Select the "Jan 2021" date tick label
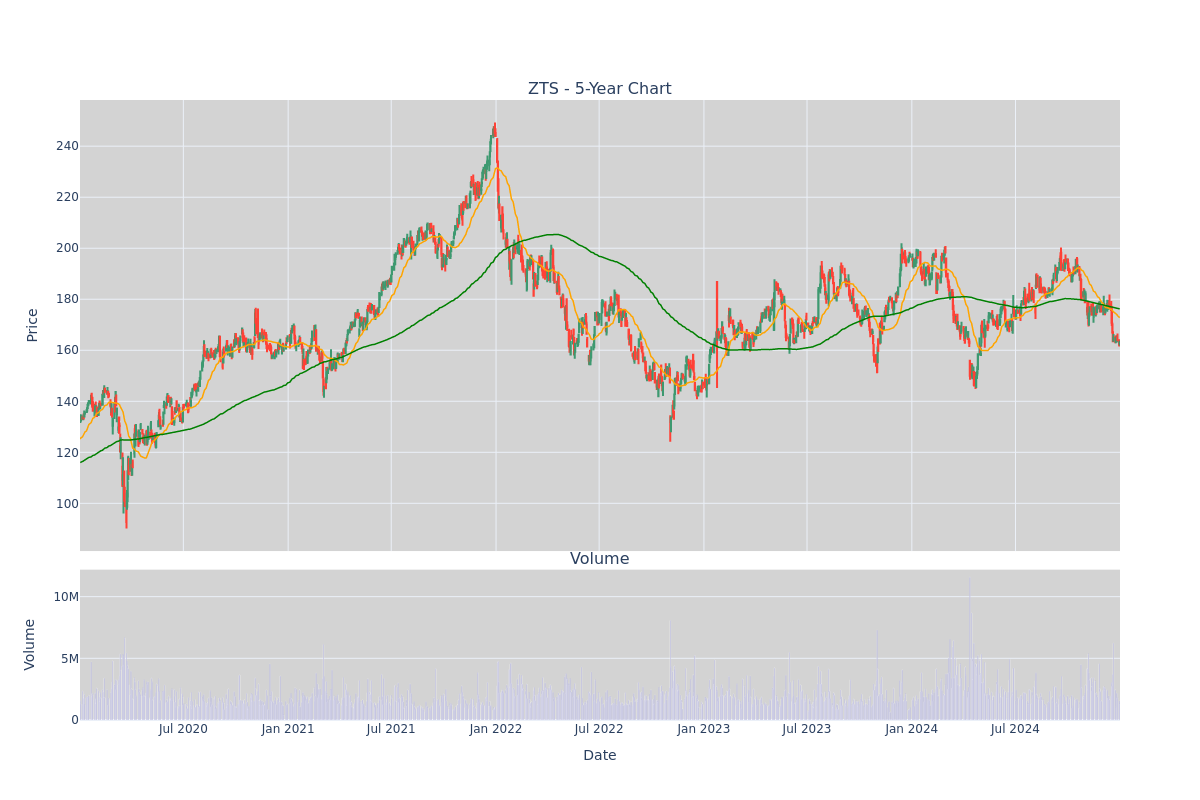 [288, 729]
